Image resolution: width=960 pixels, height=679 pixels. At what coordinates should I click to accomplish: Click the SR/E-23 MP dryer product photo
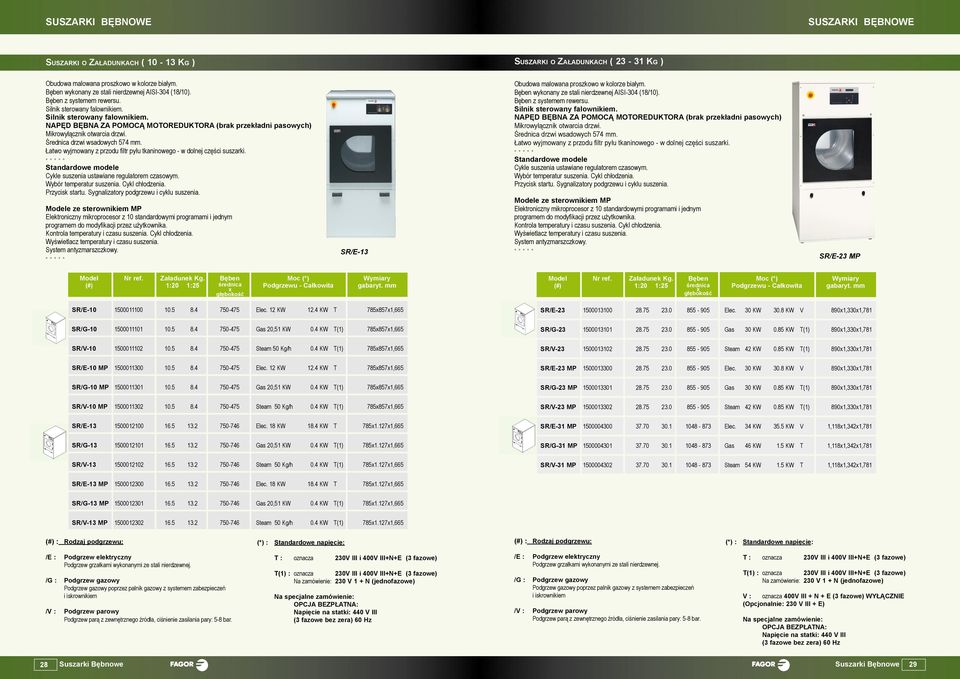tap(834, 162)
